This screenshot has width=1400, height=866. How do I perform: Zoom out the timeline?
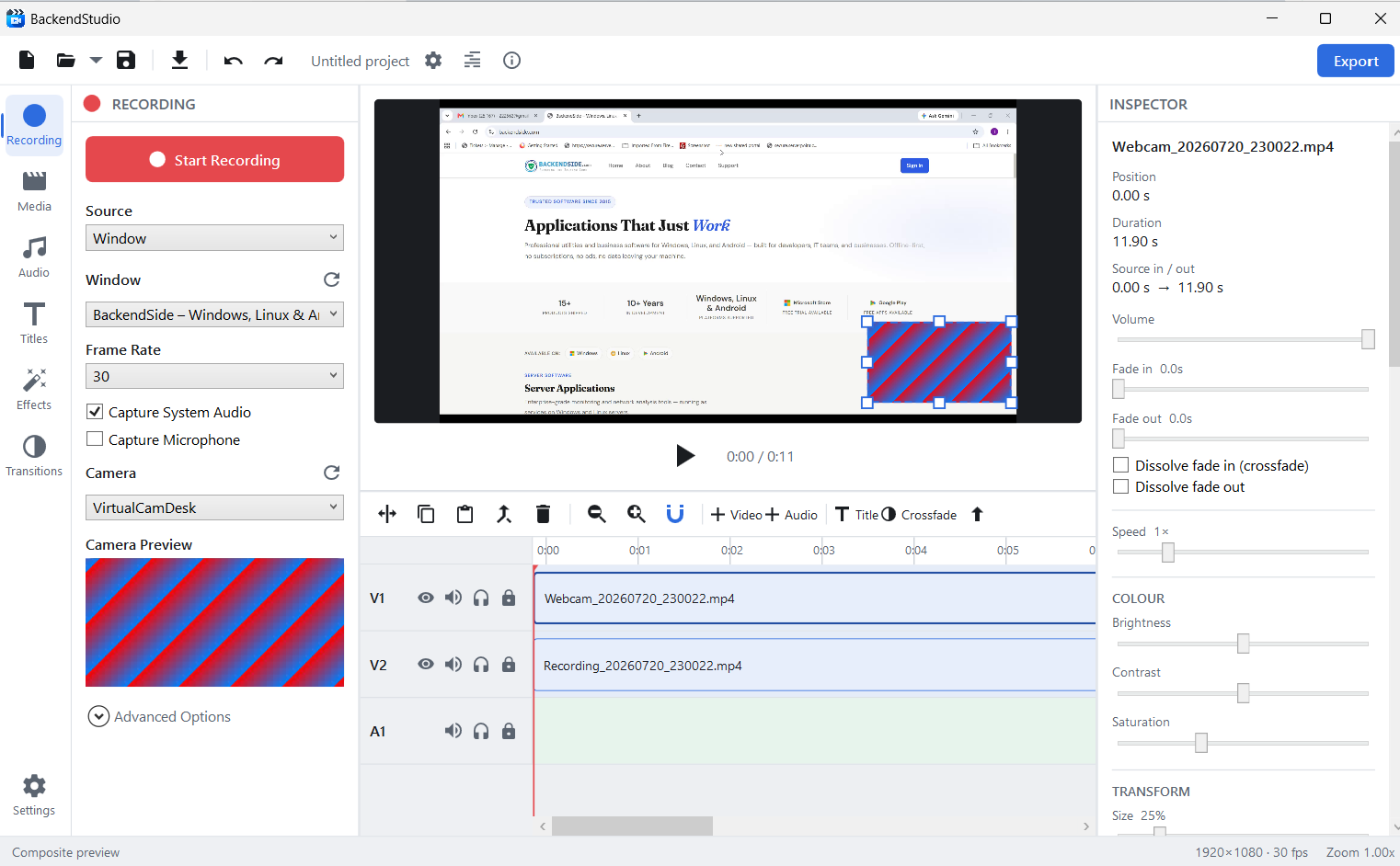tap(597, 514)
